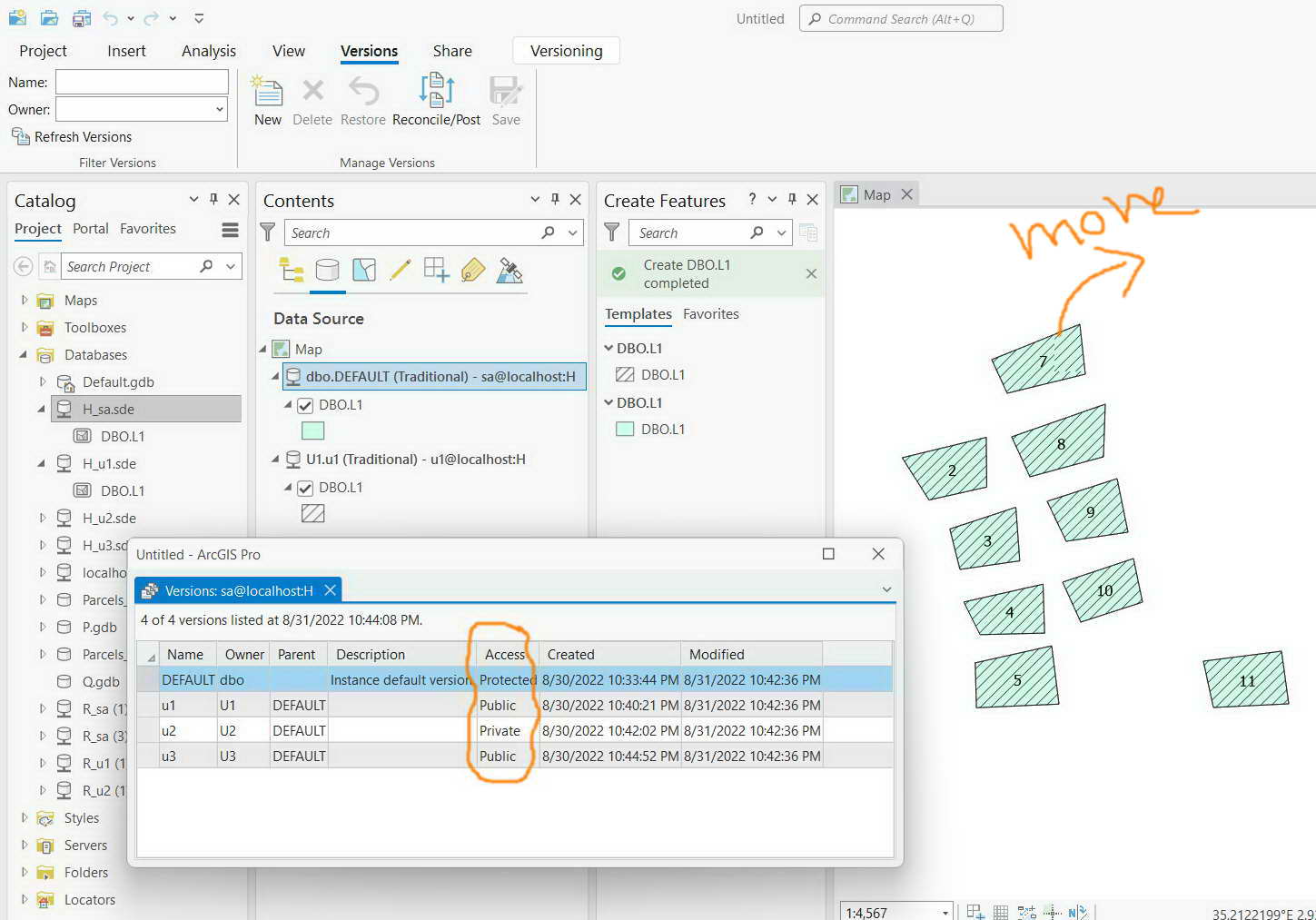The image size is (1316, 920).
Task: Pin the Catalog pane with auto-hide icon
Action: pos(213,199)
